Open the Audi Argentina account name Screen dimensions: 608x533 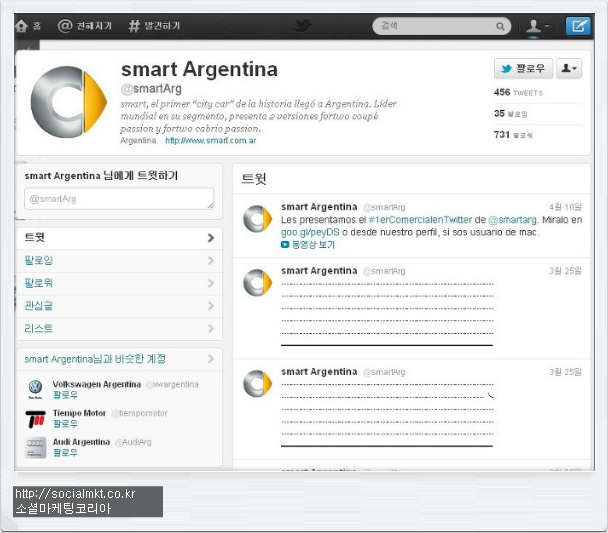pyautogui.click(x=81, y=442)
